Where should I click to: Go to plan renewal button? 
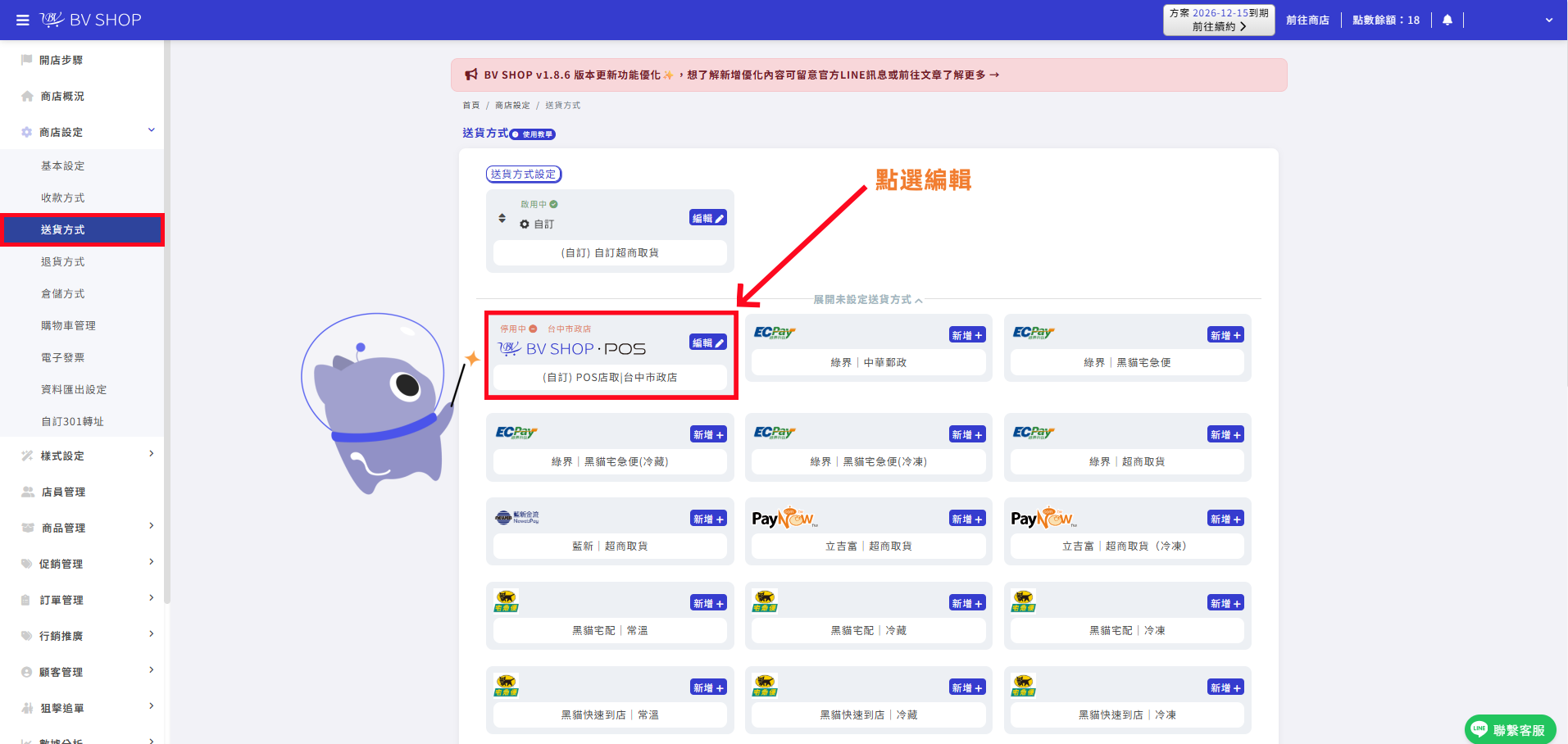1219,20
